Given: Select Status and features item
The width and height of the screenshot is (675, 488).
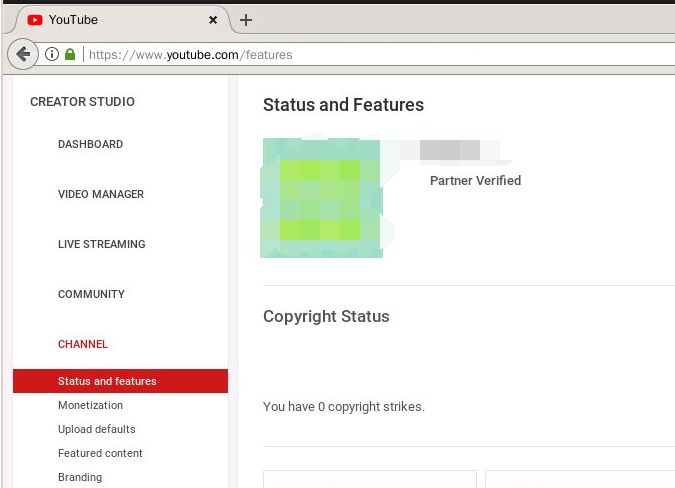Looking at the screenshot, I should (121, 381).
